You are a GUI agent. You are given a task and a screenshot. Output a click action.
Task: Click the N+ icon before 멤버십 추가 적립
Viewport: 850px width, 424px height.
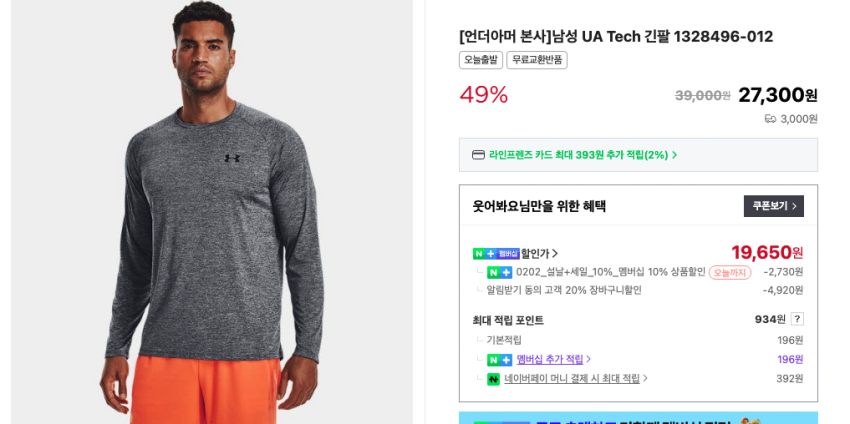tap(499, 360)
